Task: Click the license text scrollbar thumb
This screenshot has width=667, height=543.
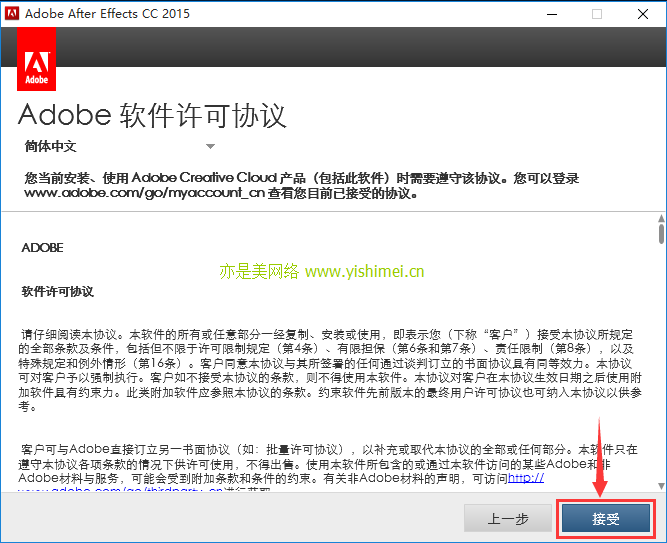Action: (x=661, y=234)
